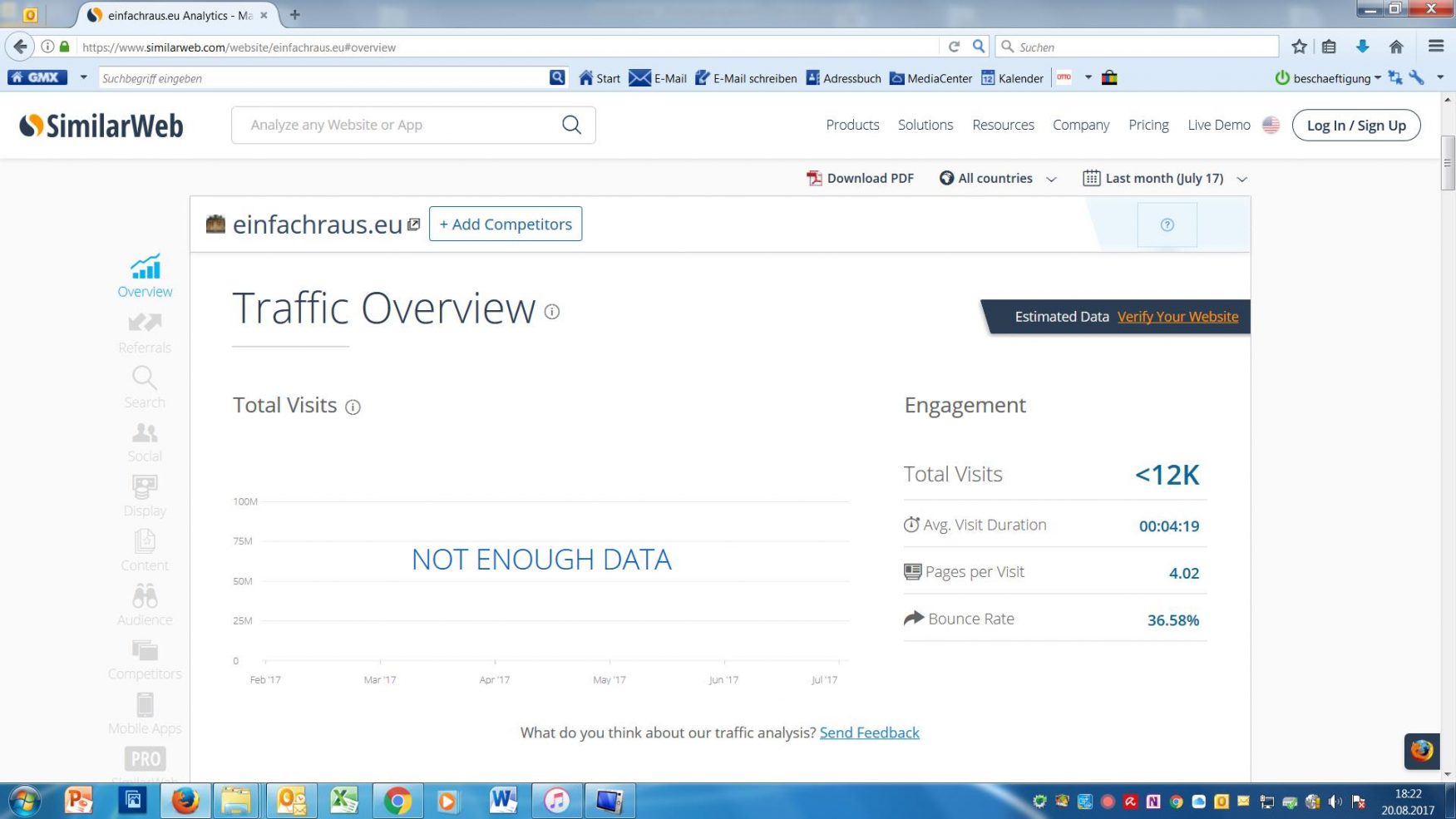Click the GMX toolbar shopping bag icon
Image resolution: width=1456 pixels, height=819 pixels.
pyautogui.click(x=1109, y=78)
